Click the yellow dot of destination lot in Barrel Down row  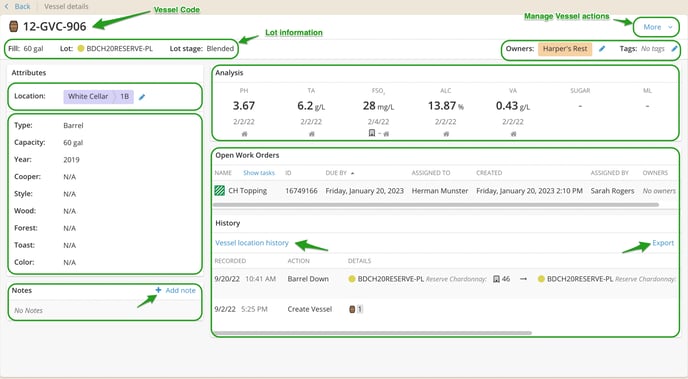point(541,279)
